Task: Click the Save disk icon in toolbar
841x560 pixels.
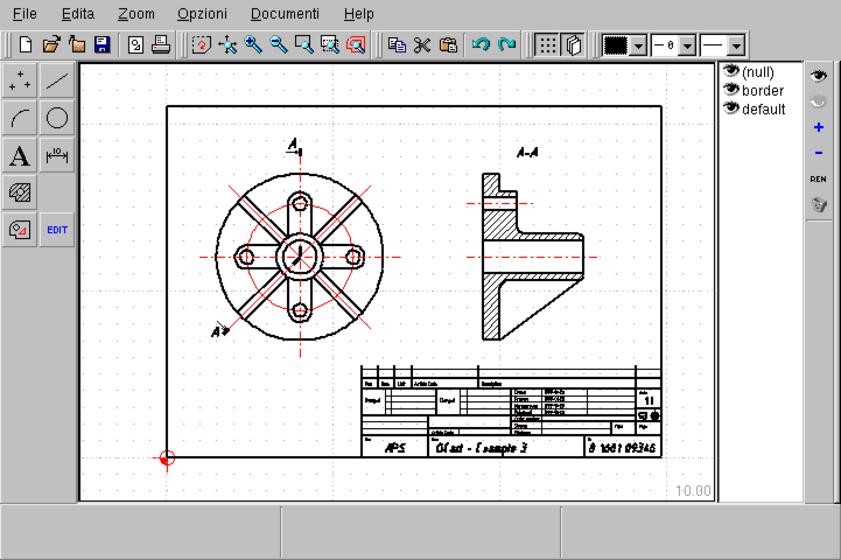Action: [x=101, y=45]
